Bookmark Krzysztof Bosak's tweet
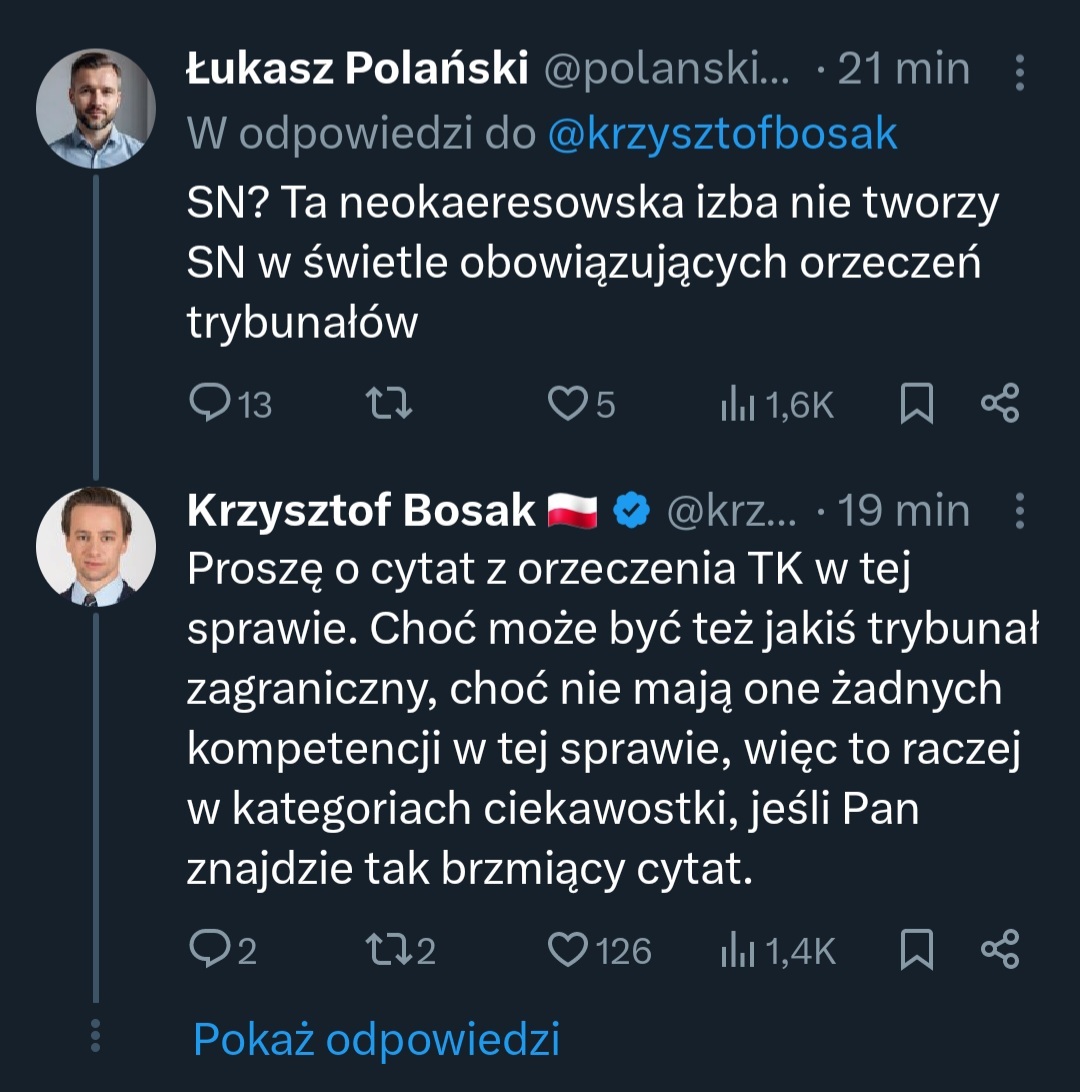 pyautogui.click(x=917, y=949)
